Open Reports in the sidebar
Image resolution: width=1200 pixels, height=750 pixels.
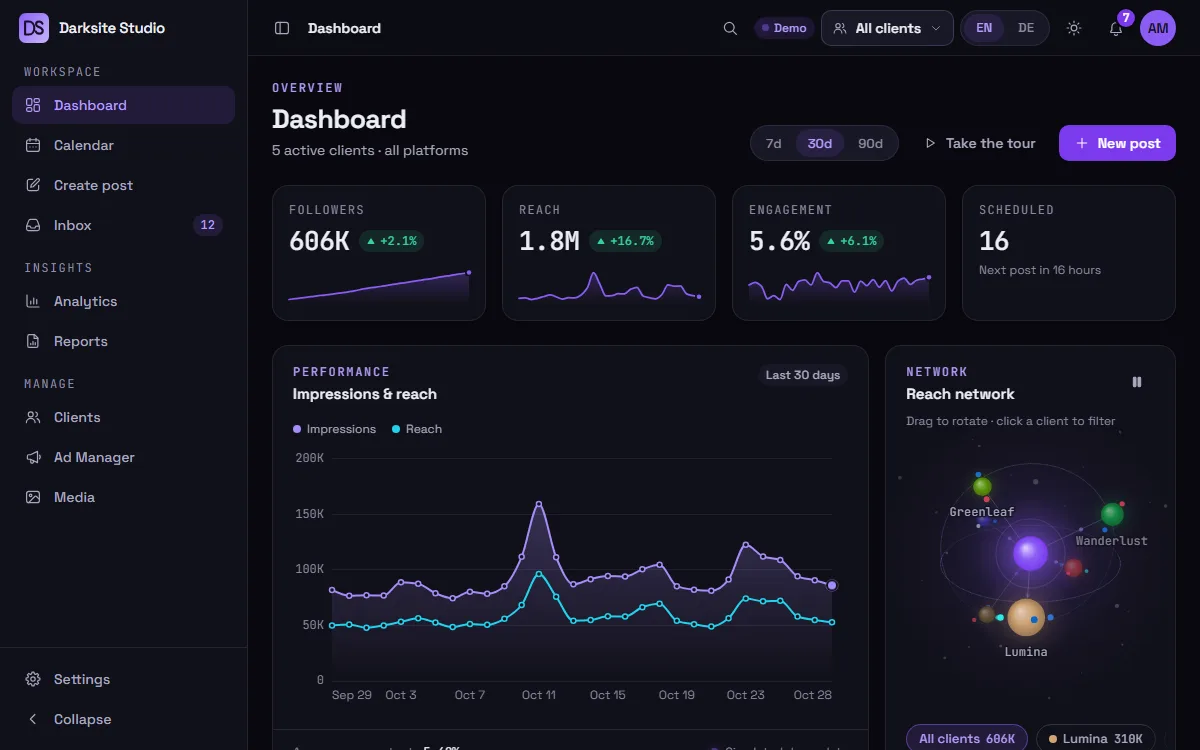click(x=123, y=341)
